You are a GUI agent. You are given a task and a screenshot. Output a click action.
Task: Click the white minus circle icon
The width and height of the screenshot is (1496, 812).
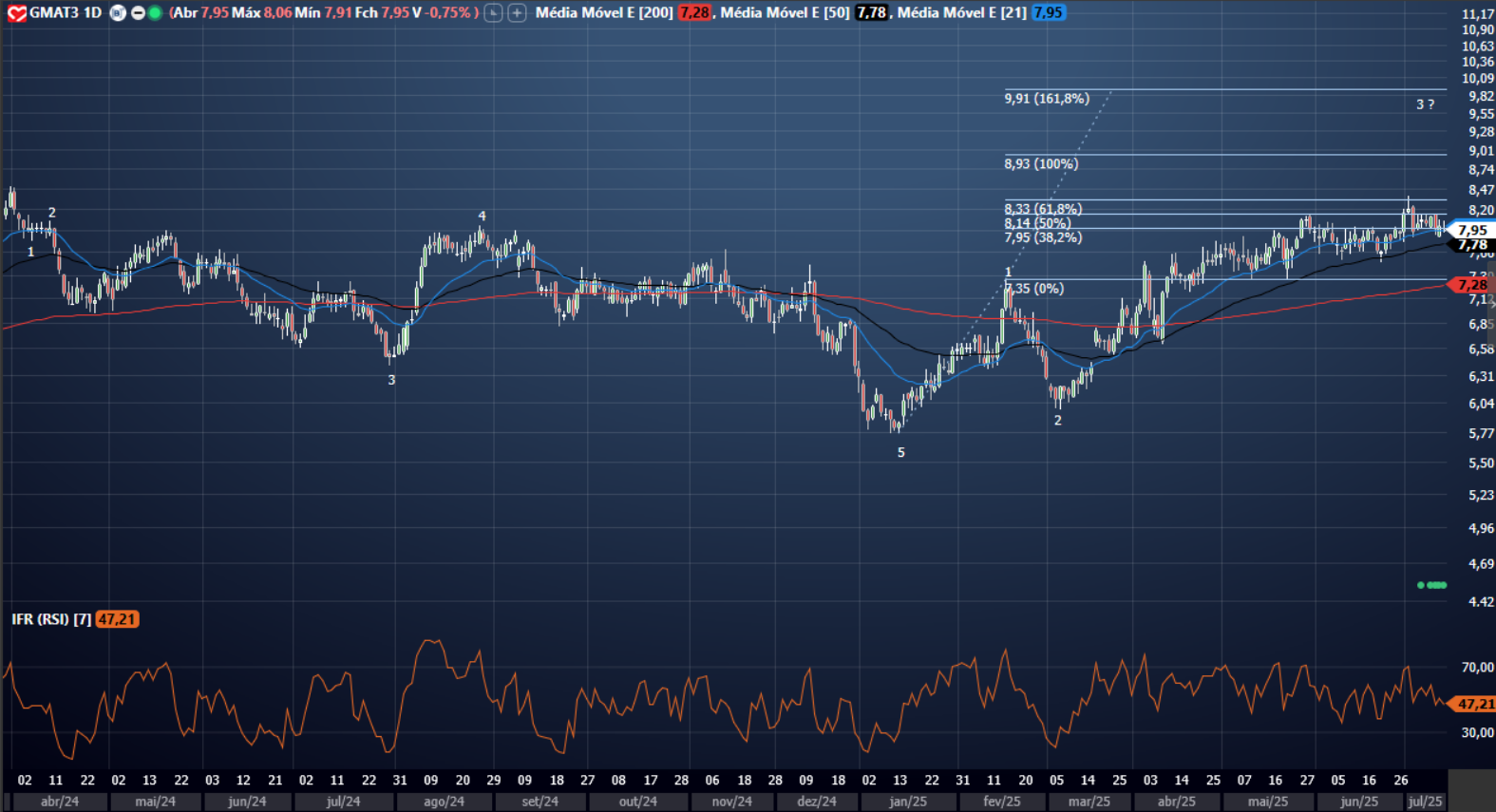[x=138, y=13]
